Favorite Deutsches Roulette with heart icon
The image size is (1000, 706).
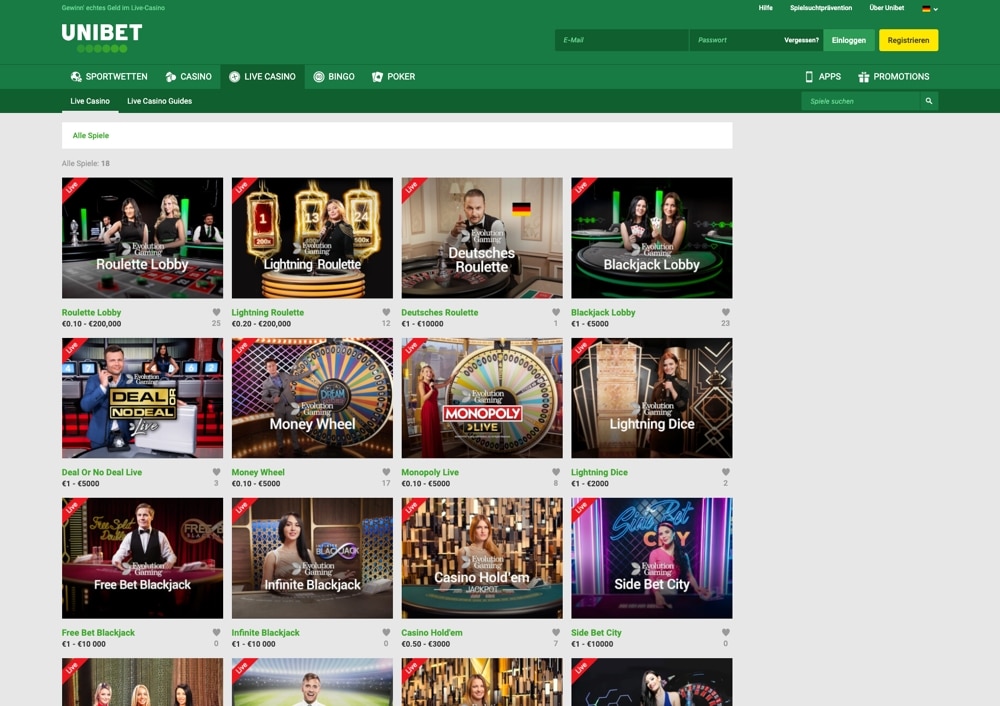click(x=555, y=312)
